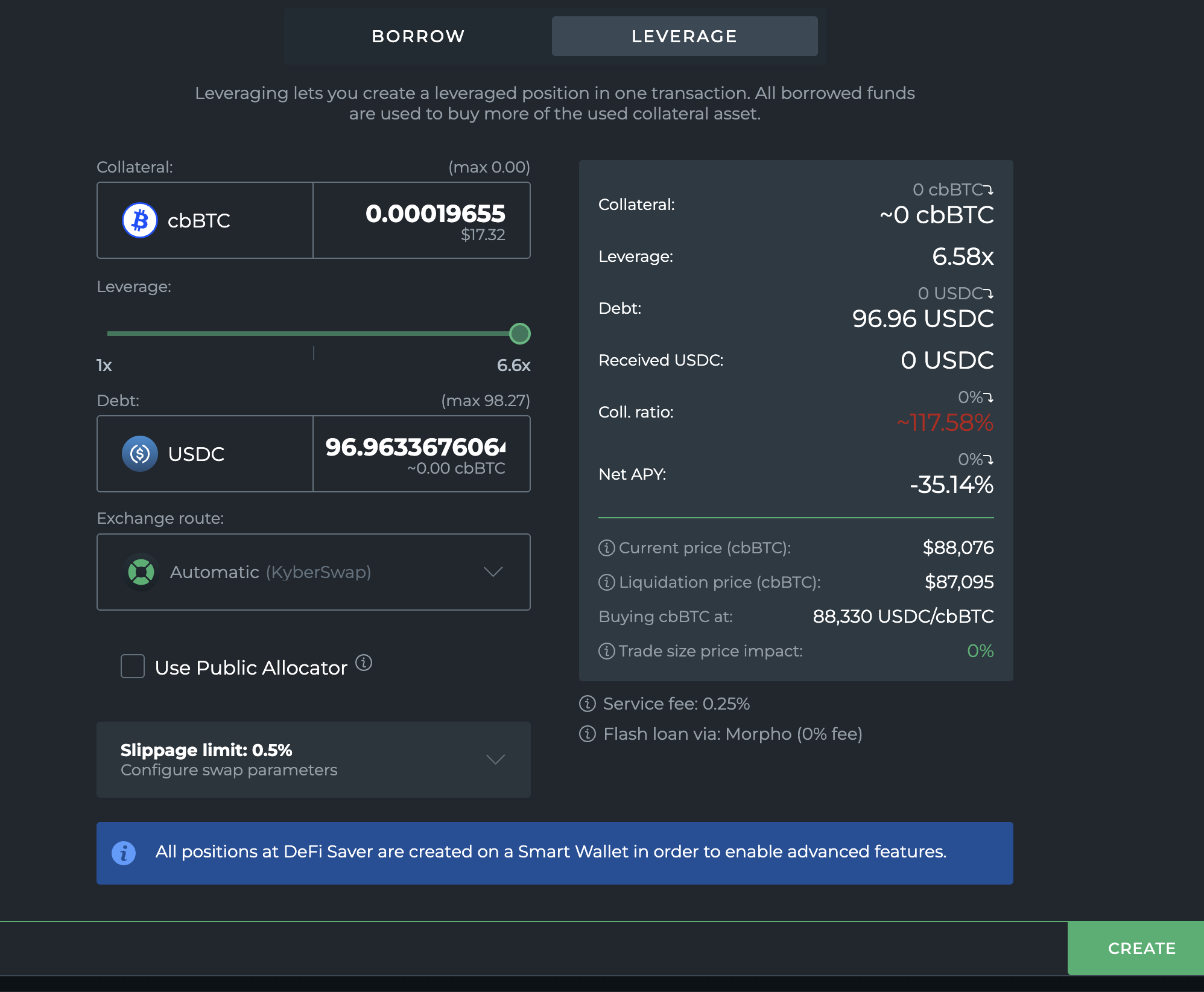Click the Smart Wallet notice info icon
1204x992 pixels.
pos(124,853)
